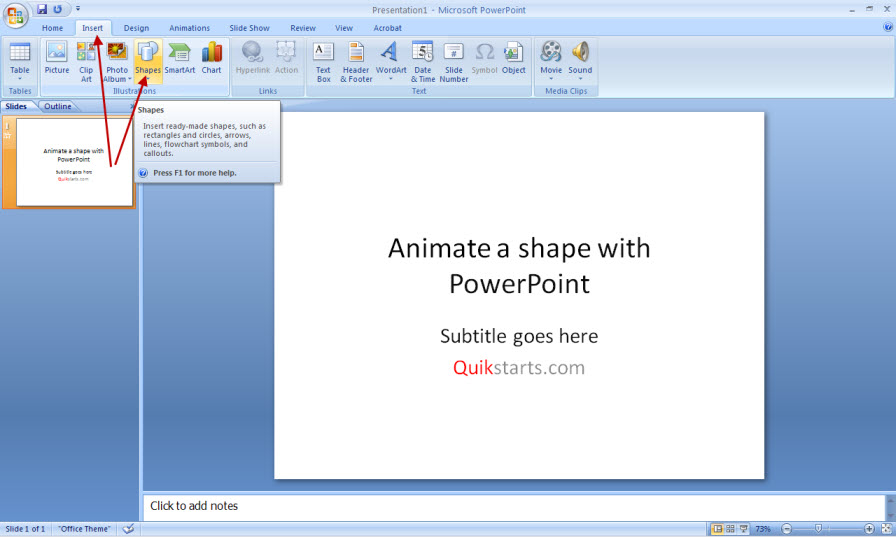Click the 'Subtitle goes here' text
Viewport: 896px width, 537px height.
[519, 336]
